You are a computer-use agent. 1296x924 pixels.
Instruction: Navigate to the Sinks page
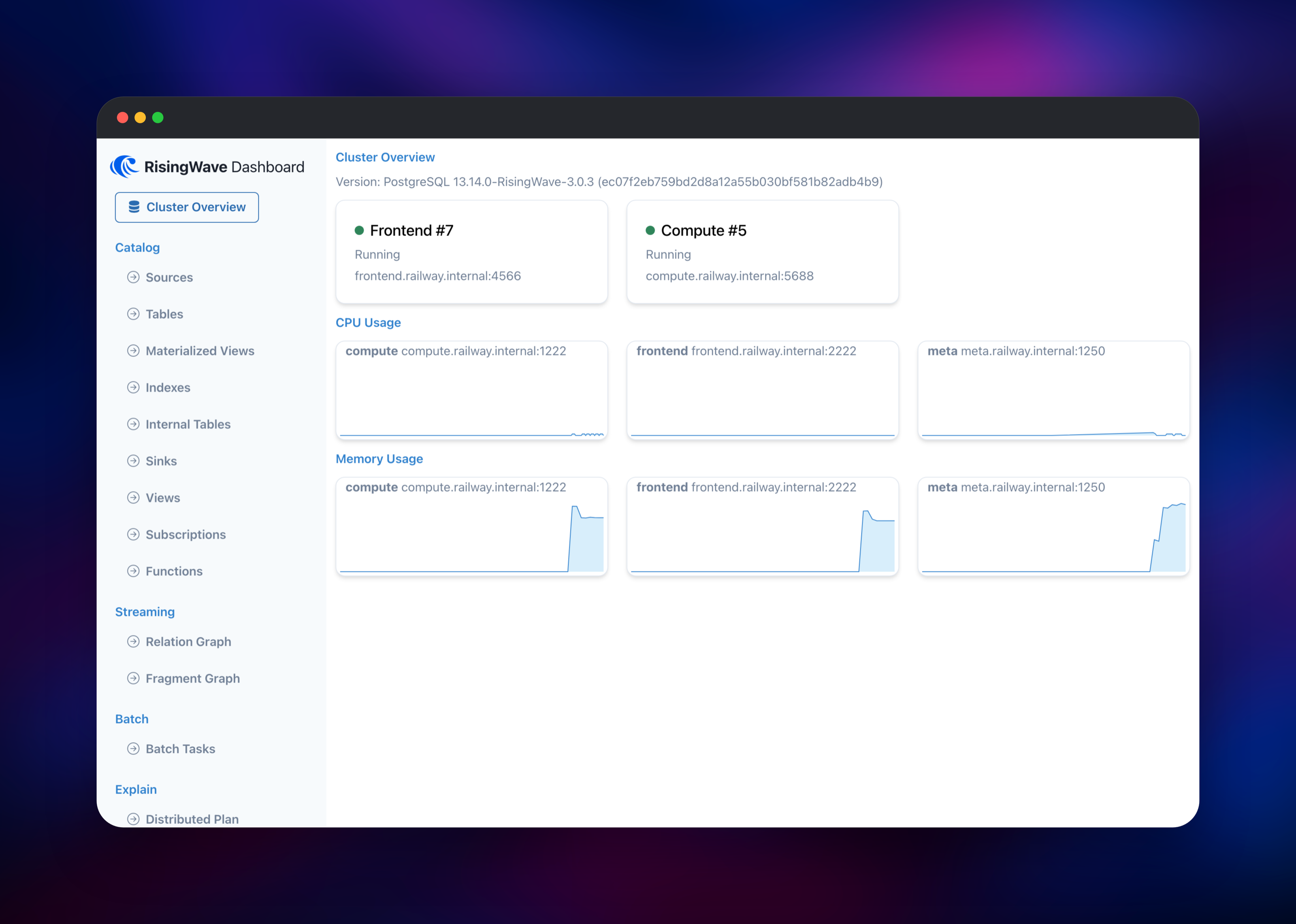161,461
